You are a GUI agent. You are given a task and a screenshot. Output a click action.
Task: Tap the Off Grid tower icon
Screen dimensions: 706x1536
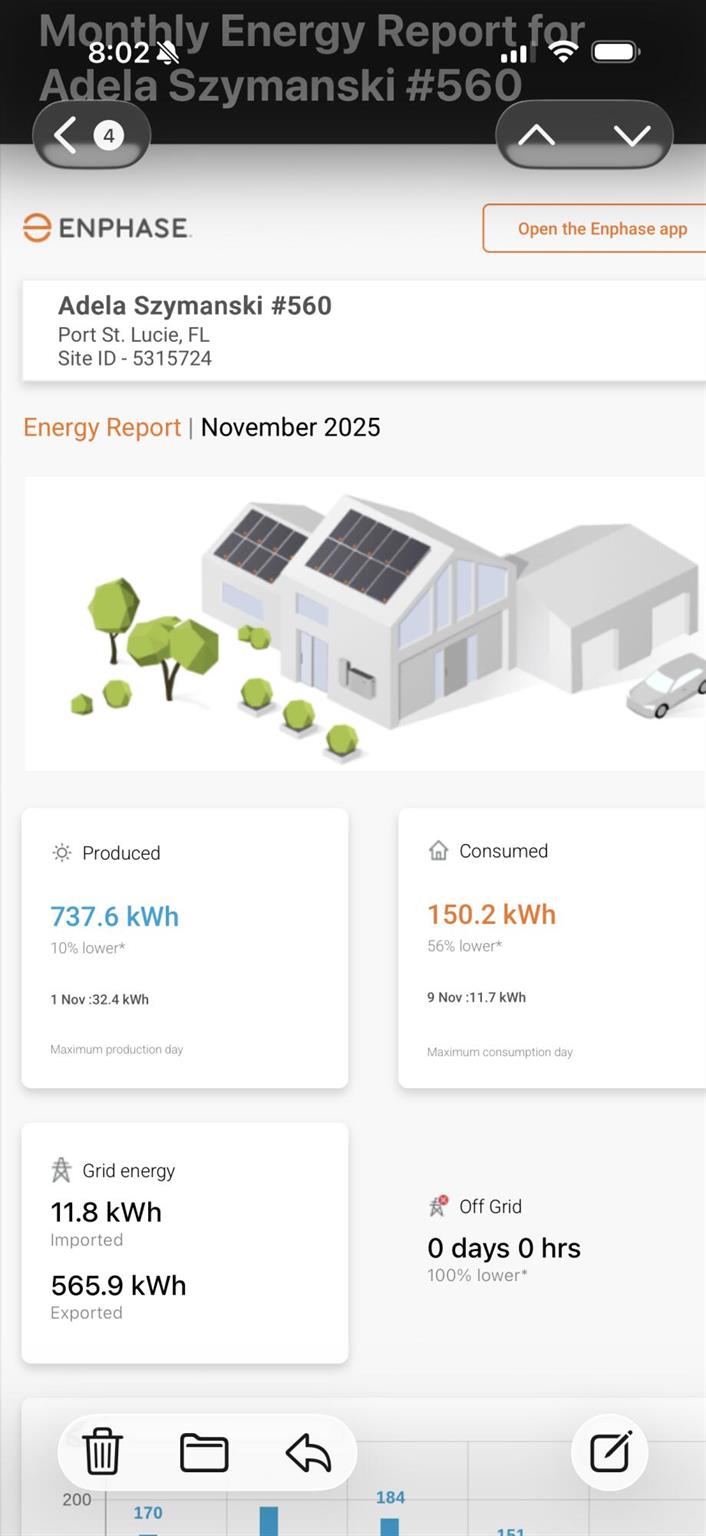click(x=438, y=1206)
